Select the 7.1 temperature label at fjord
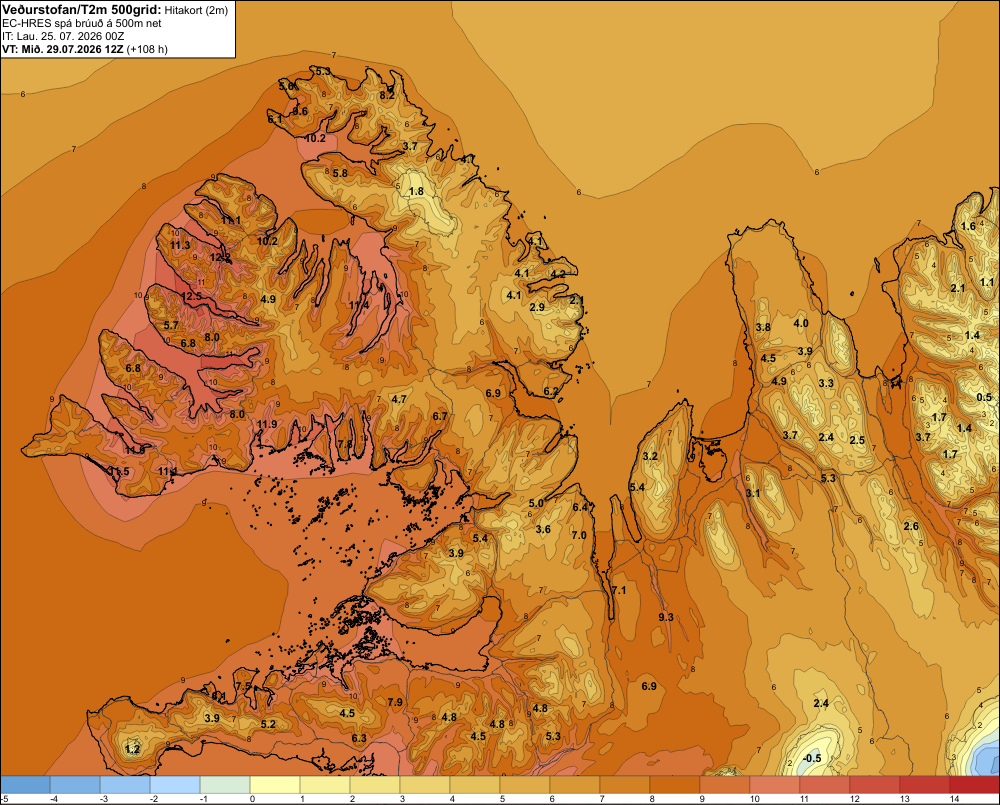Image resolution: width=1000 pixels, height=805 pixels. (619, 590)
